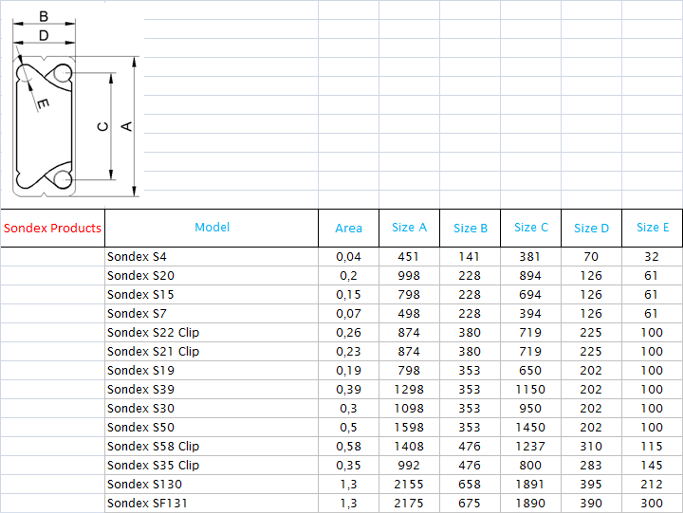This screenshot has width=683, height=513.
Task: Click the 'Sondex S58 Clip' model cell
Action: click(x=212, y=446)
